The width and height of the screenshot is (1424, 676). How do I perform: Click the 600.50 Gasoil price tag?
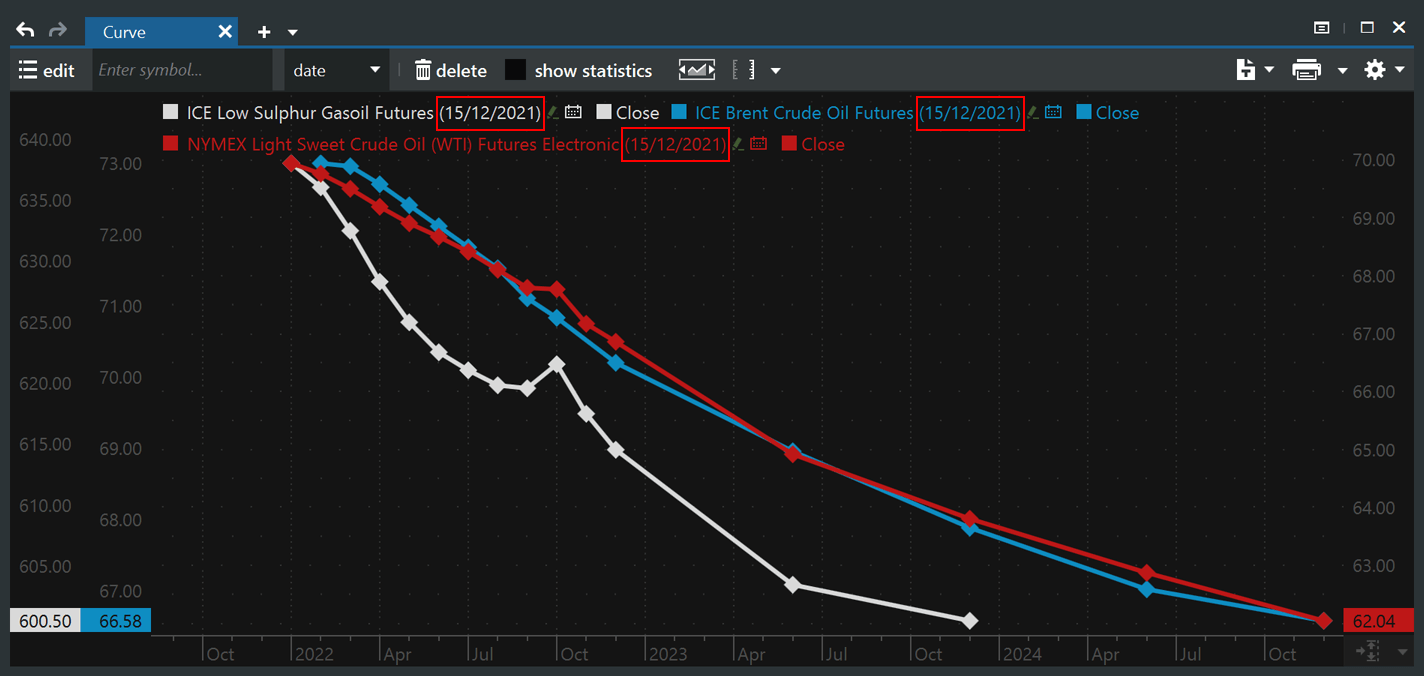[46, 621]
